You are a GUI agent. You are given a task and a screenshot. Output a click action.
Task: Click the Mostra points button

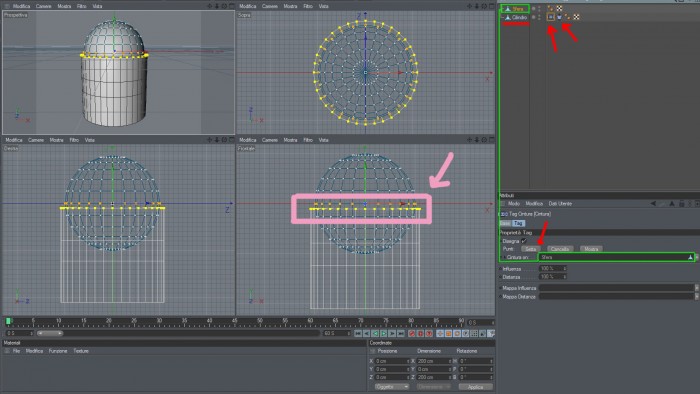click(591, 249)
